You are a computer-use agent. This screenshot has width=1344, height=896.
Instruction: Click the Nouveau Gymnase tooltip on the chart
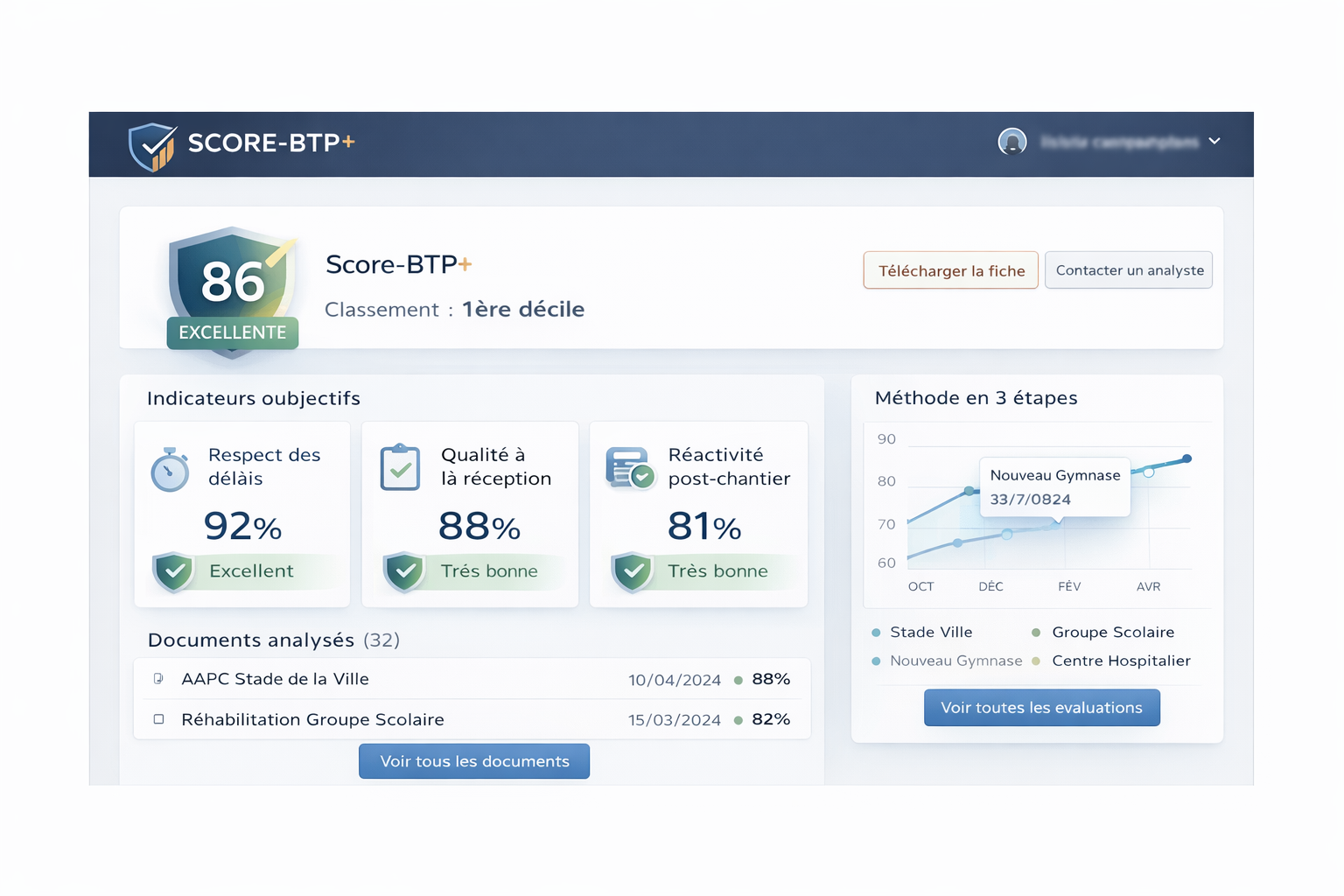tap(1055, 486)
